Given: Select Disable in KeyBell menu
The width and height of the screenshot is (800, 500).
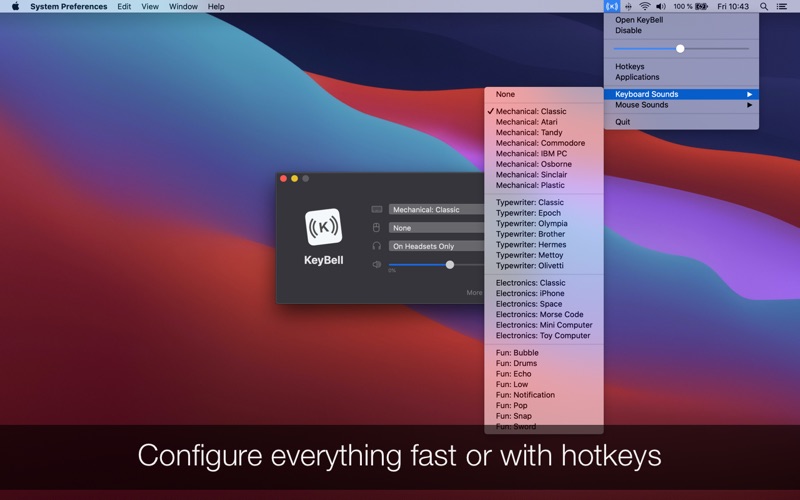Looking at the screenshot, I should pos(681,31).
